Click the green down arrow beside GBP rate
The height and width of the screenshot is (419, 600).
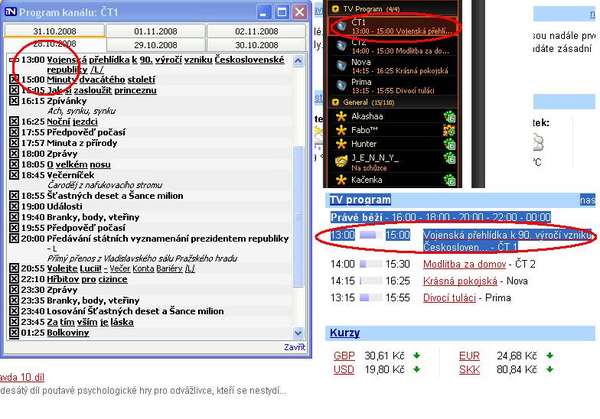tap(417, 356)
